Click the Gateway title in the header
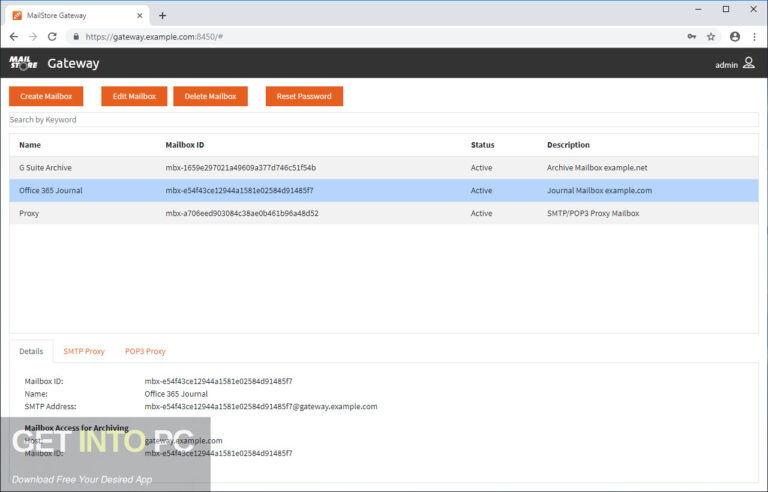Viewport: 768px width, 492px height. (73, 63)
